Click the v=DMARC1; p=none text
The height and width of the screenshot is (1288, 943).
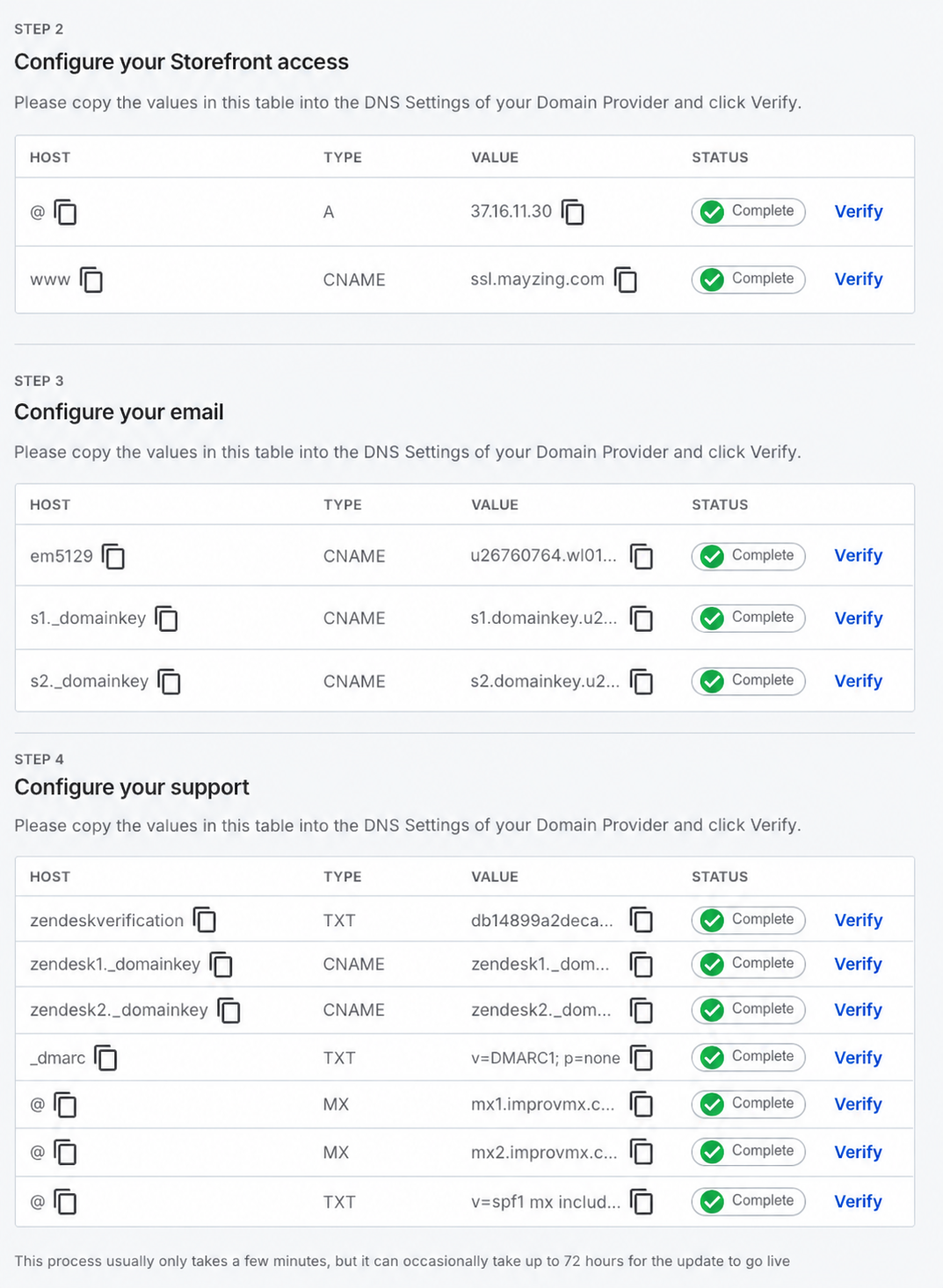546,1058
